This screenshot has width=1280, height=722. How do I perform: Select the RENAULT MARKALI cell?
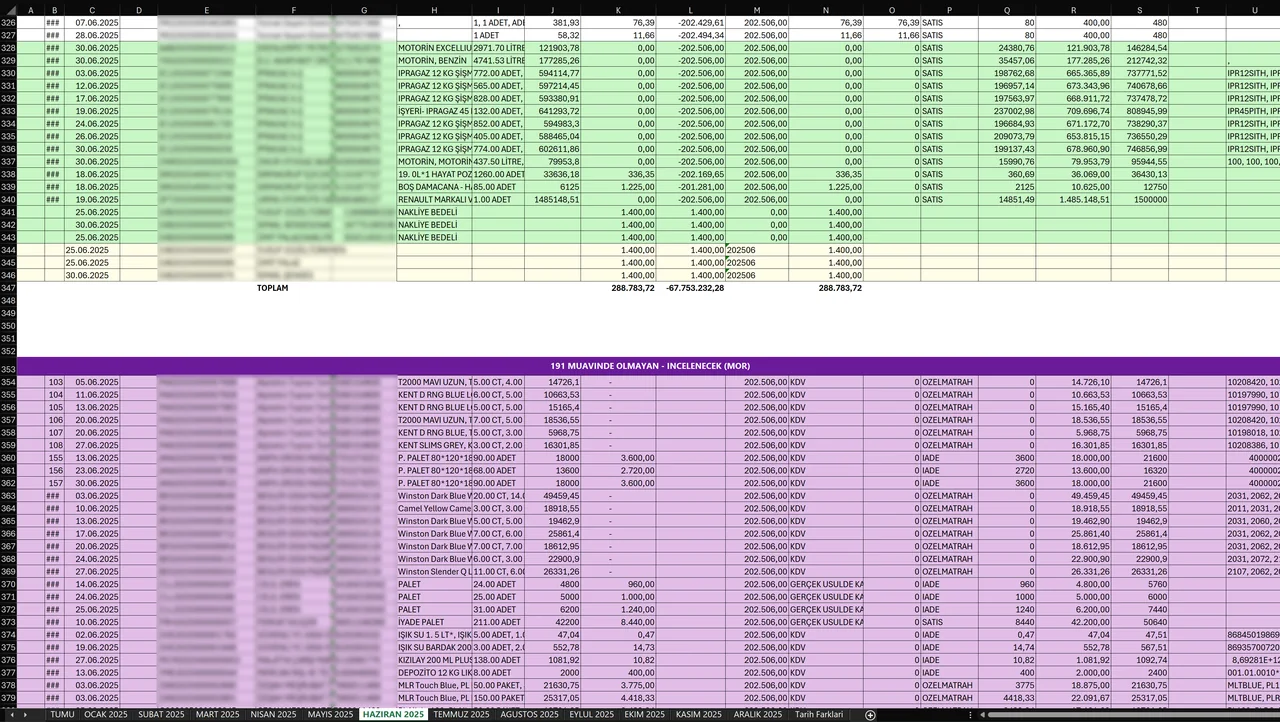click(x=434, y=200)
